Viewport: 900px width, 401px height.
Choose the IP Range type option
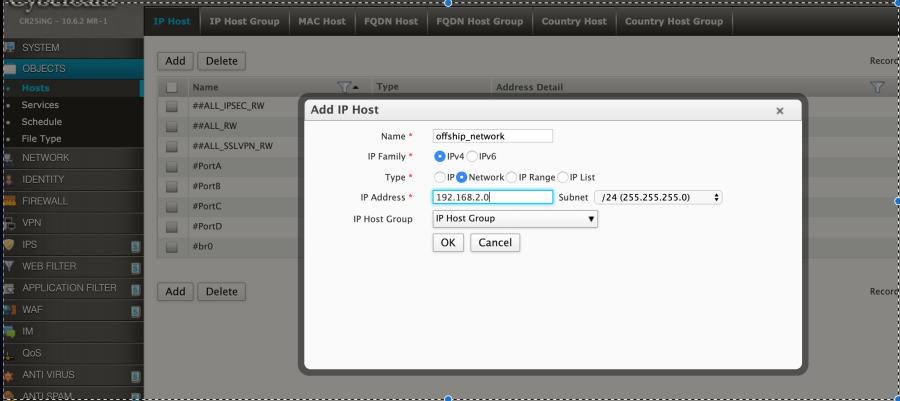(x=512, y=177)
